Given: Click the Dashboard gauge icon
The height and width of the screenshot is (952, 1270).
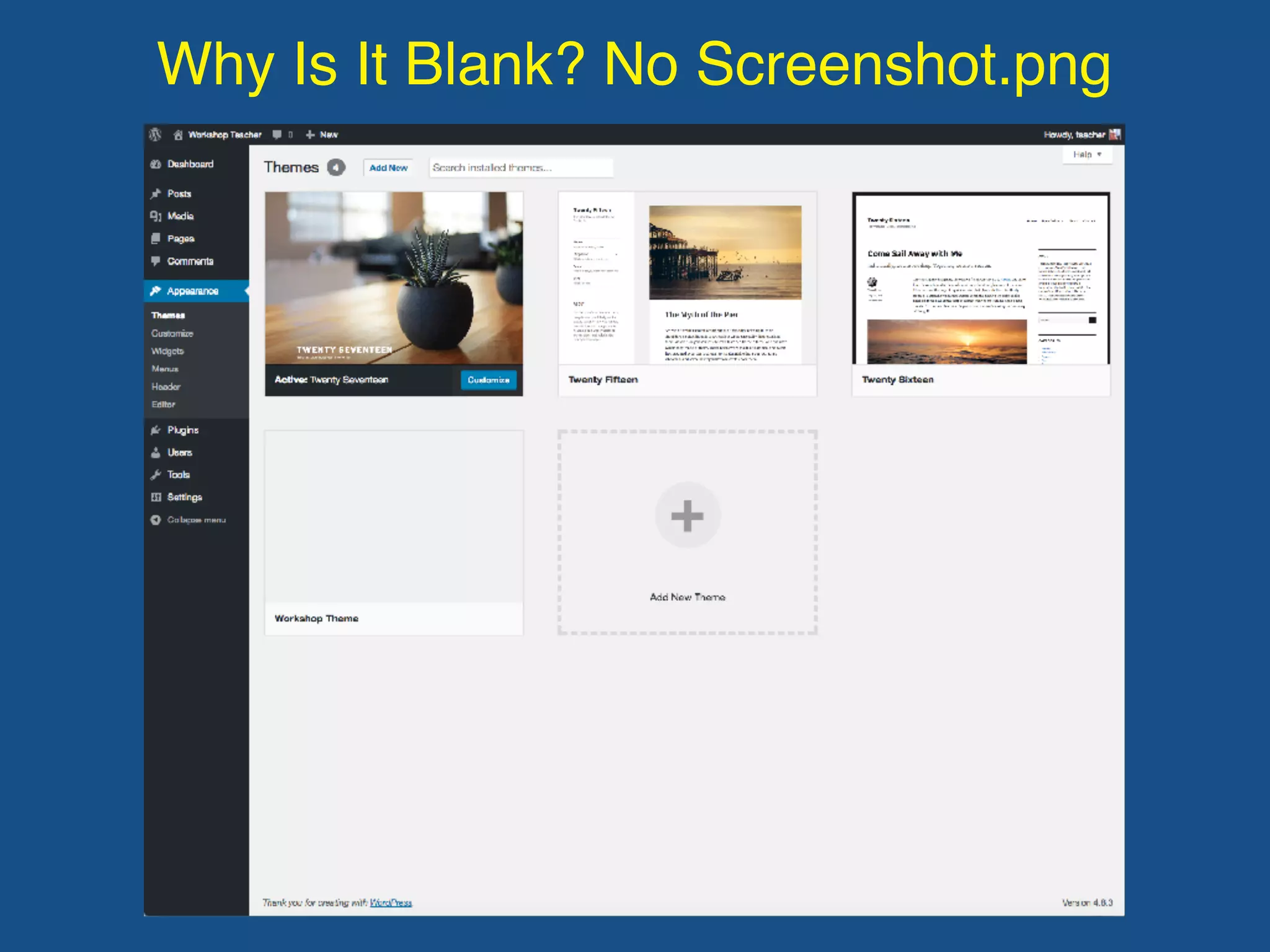Looking at the screenshot, I should tap(156, 164).
